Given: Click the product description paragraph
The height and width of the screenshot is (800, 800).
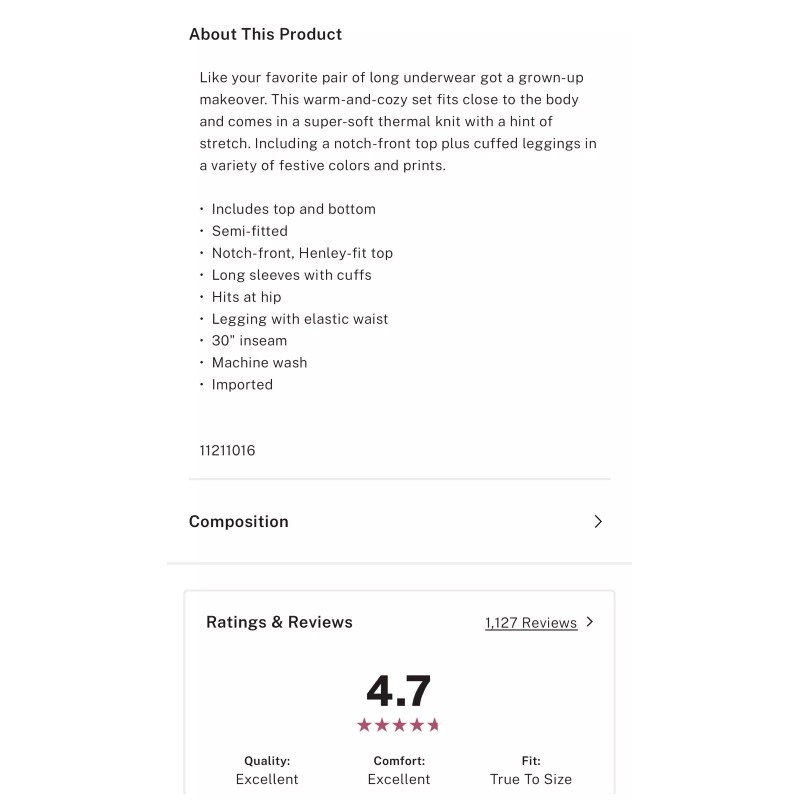Looking at the screenshot, I should [398, 121].
